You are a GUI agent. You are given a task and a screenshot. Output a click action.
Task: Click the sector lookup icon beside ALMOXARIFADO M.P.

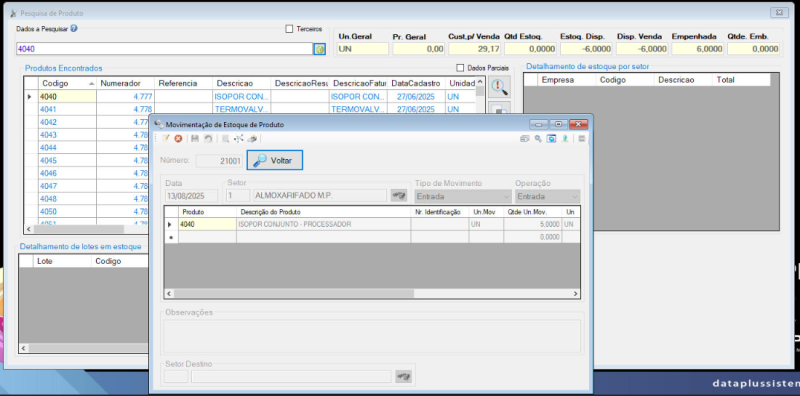(x=399, y=195)
